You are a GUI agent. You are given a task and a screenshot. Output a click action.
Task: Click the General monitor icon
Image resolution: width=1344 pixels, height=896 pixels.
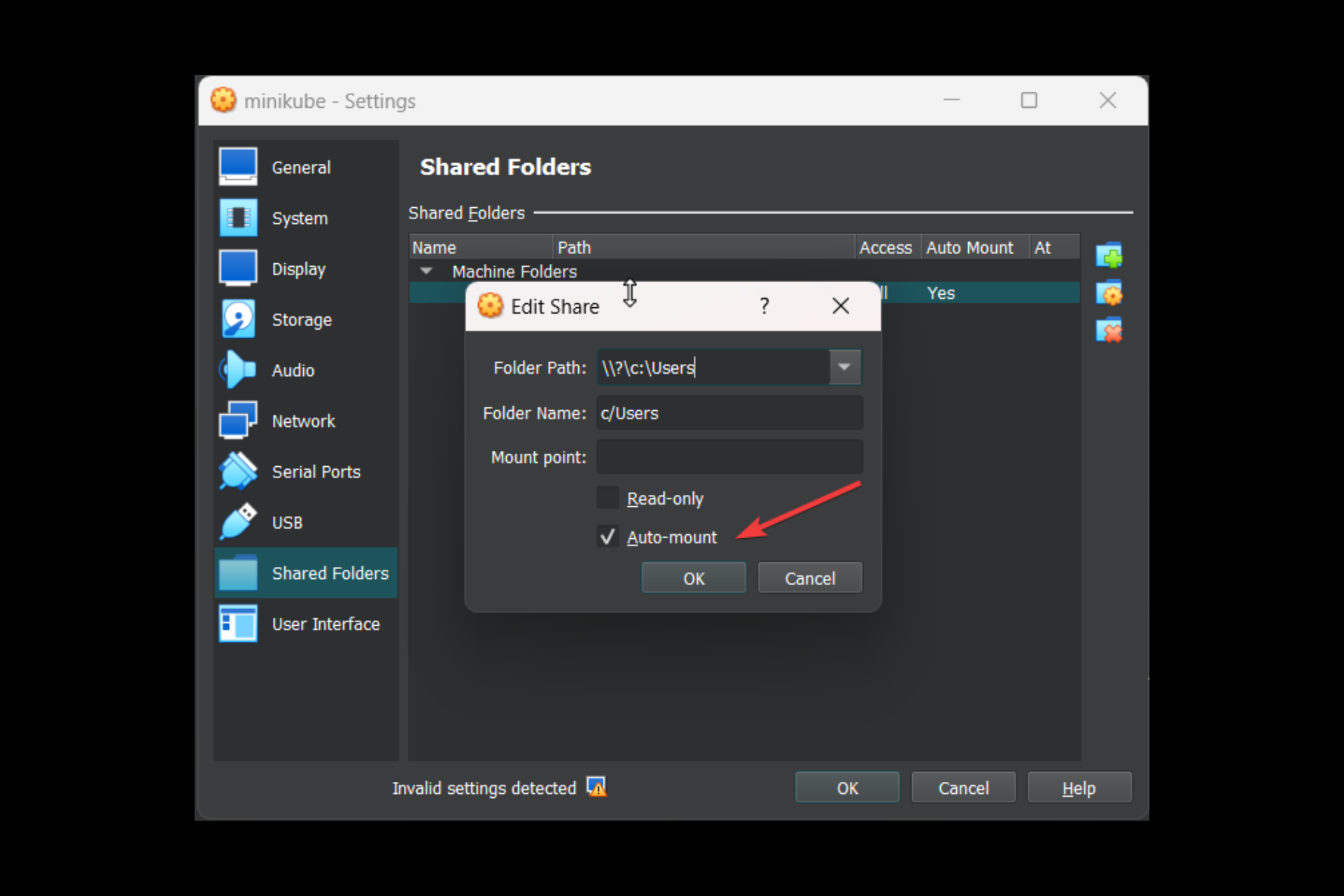238,167
